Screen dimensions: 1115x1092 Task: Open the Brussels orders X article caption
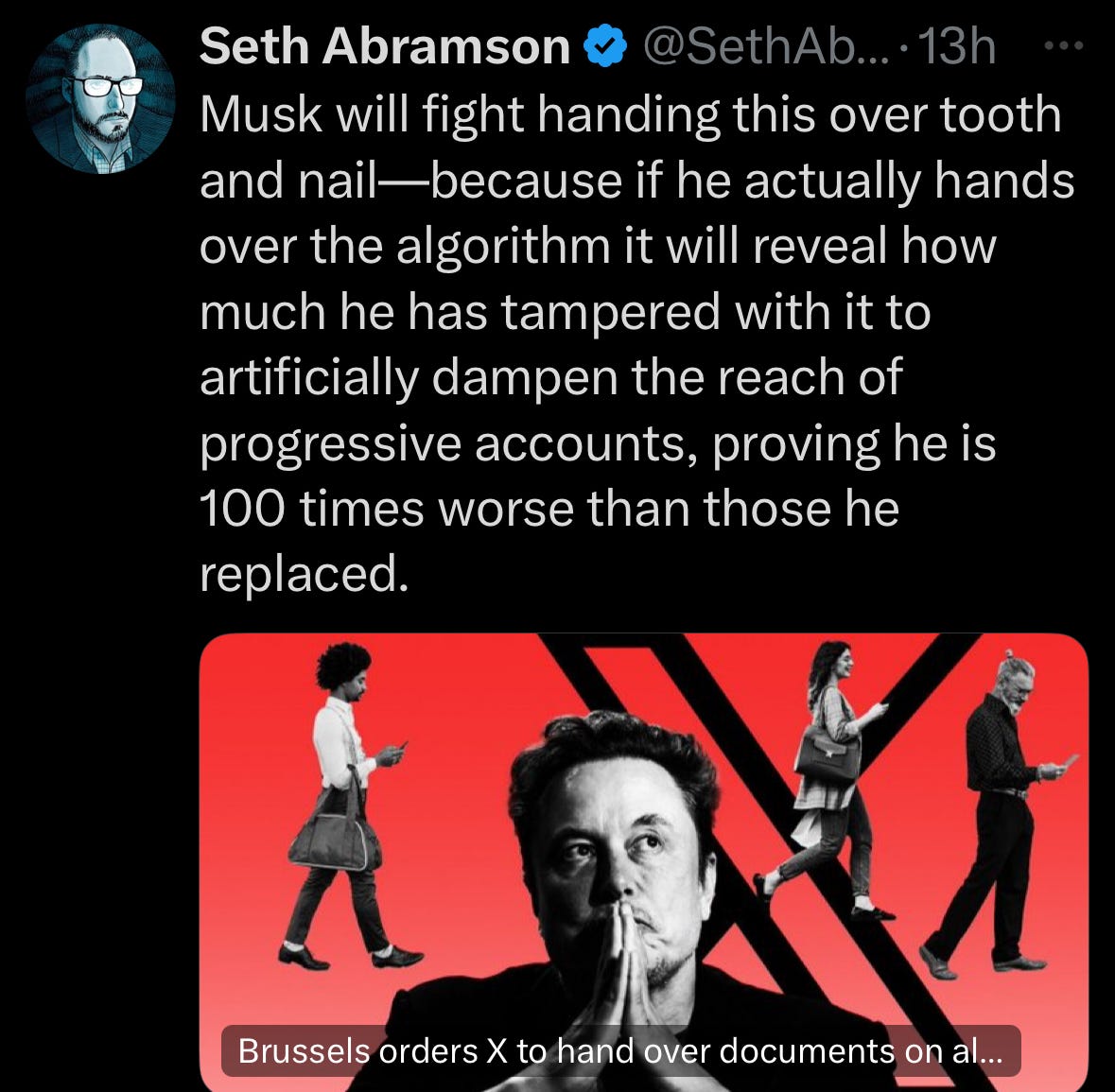click(x=620, y=1050)
